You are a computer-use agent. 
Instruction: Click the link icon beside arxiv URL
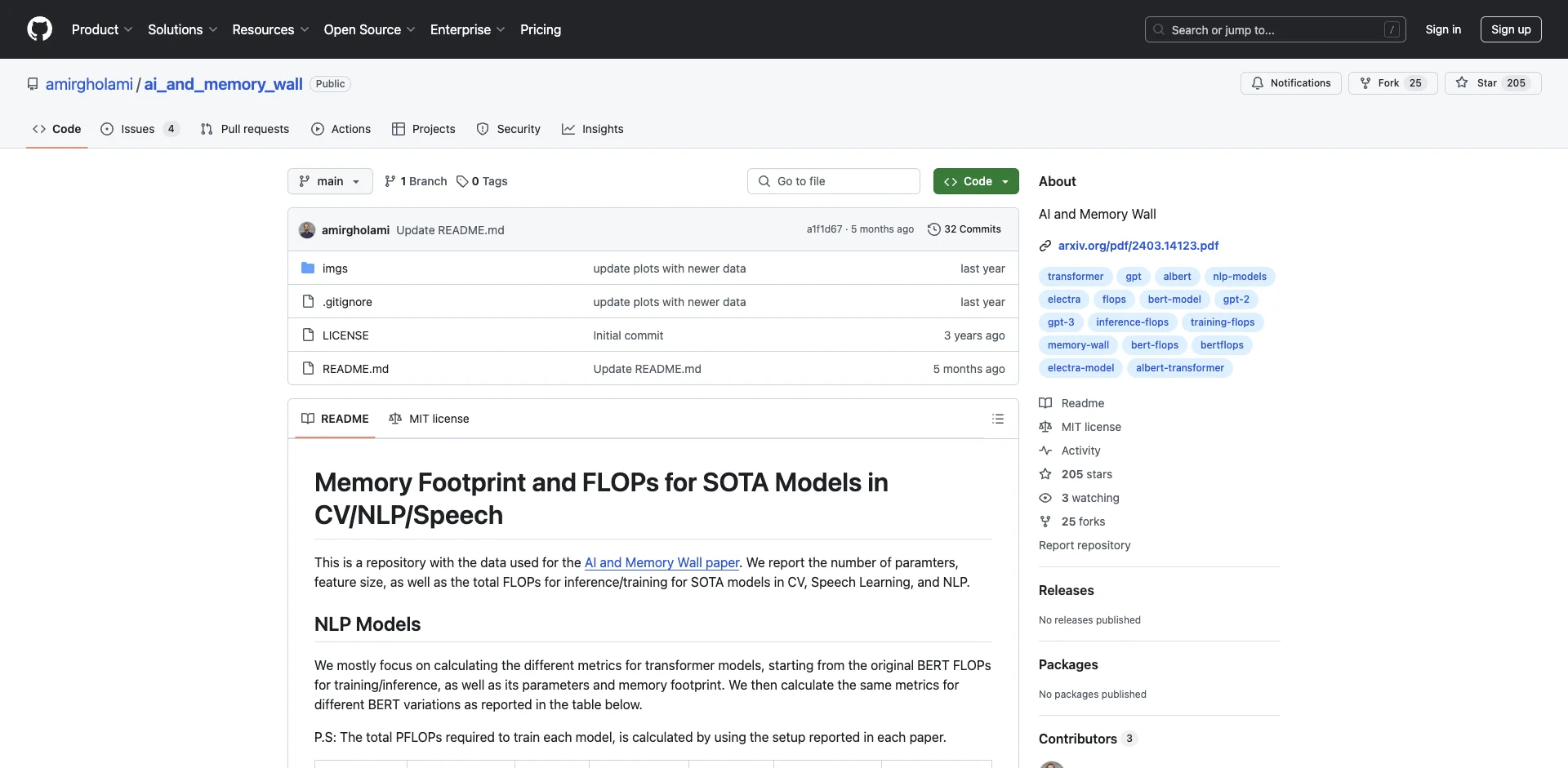(1045, 246)
